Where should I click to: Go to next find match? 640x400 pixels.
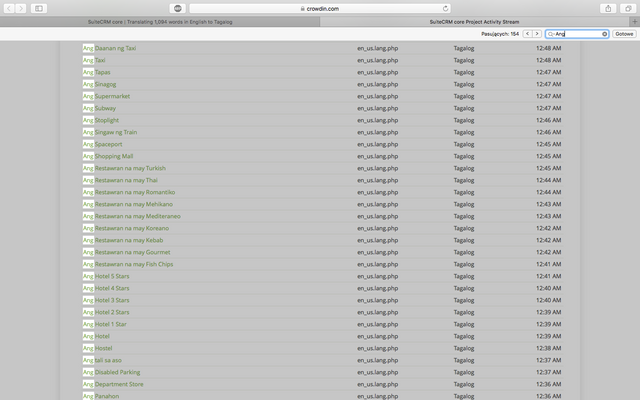point(537,34)
